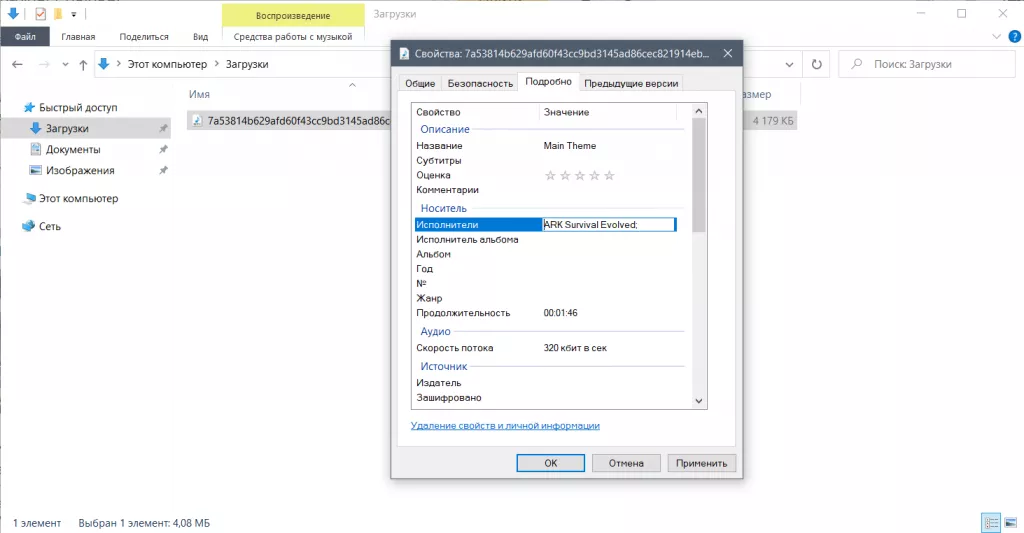Open the Общие tab in properties
This screenshot has width=1024, height=533.
point(419,84)
